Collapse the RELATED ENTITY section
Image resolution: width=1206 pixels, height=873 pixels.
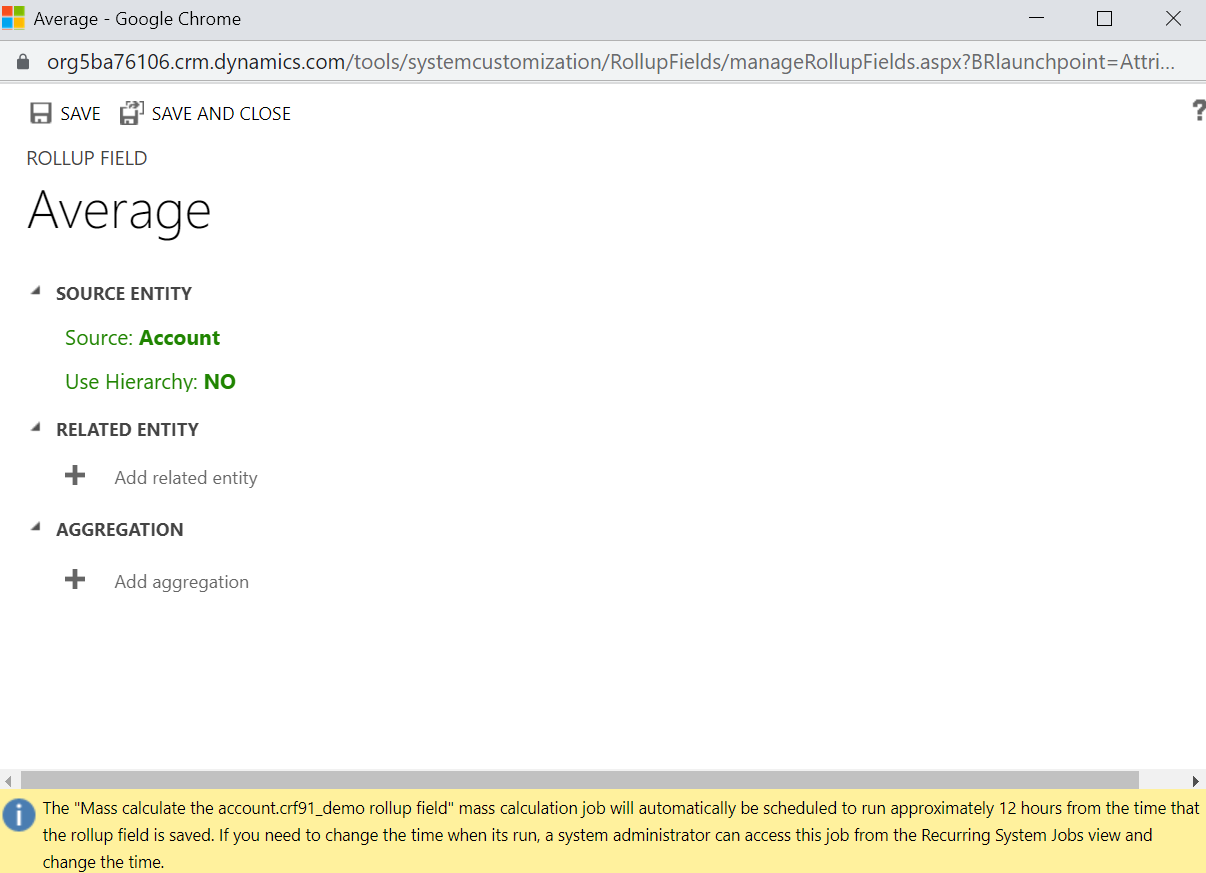[36, 427]
